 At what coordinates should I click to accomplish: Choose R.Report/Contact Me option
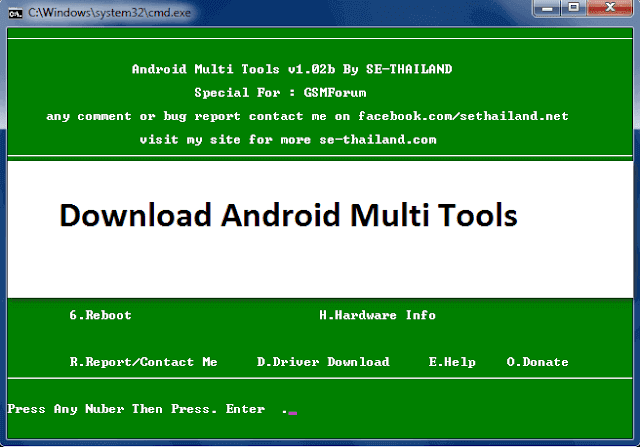143,362
